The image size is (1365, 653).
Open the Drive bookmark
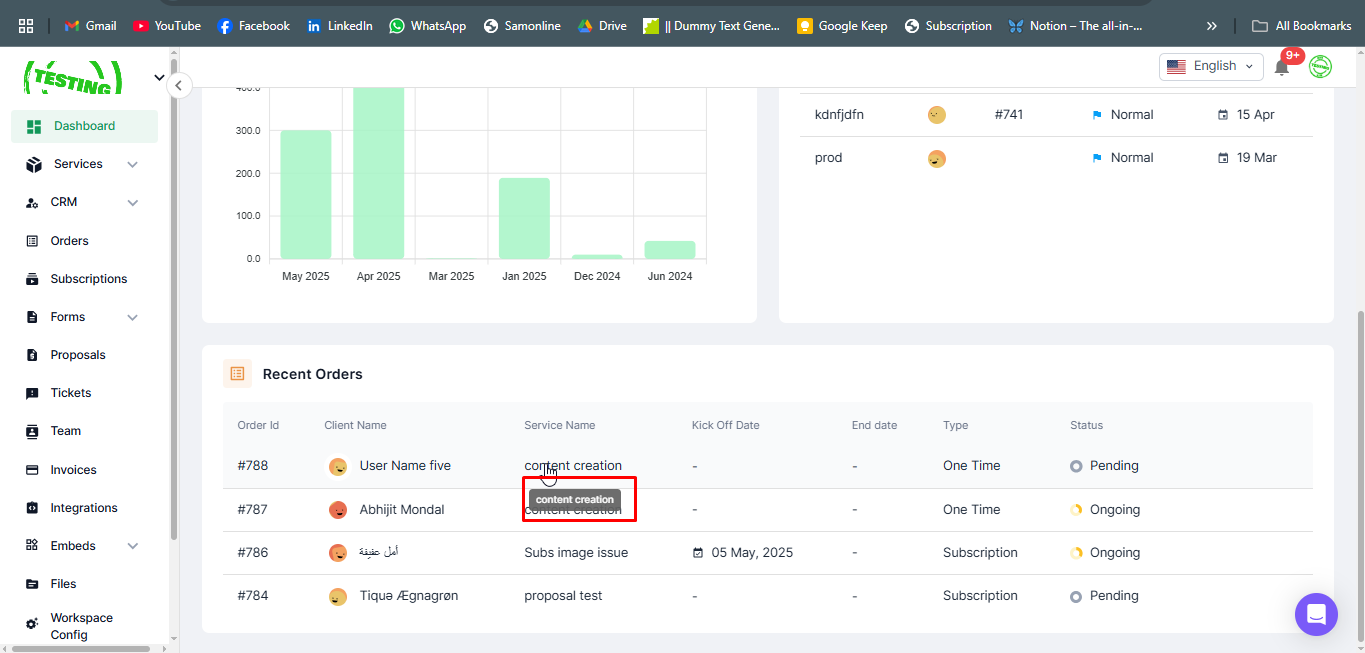[602, 26]
